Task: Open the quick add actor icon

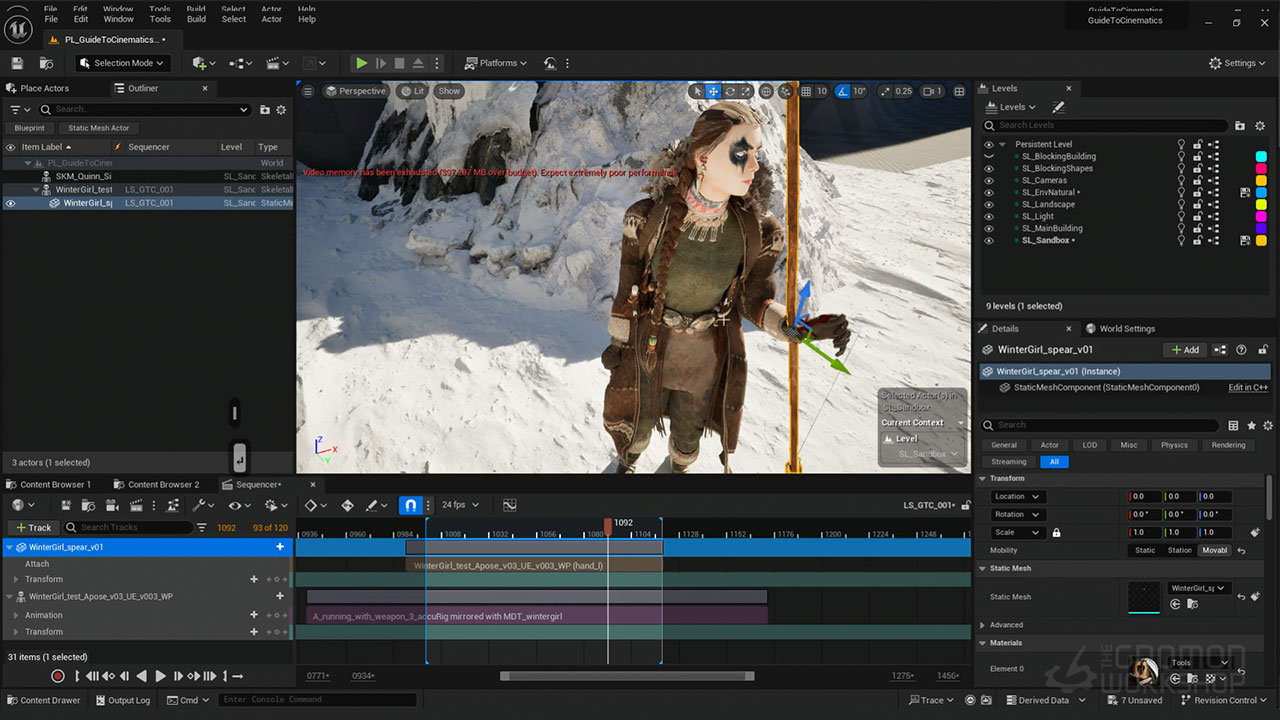Action: tap(200, 63)
